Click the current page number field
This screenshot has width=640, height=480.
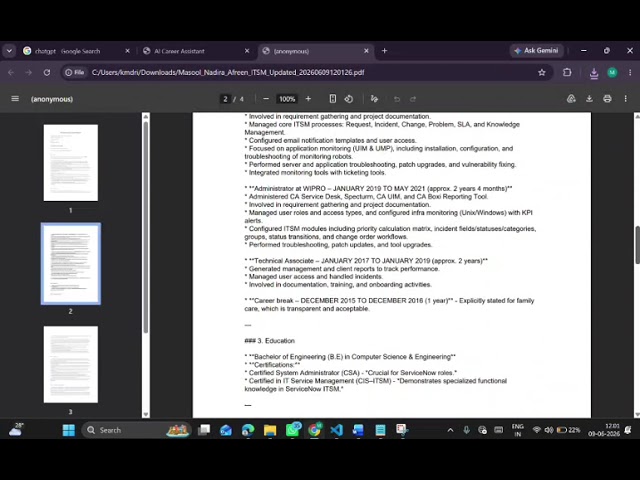pyautogui.click(x=225, y=99)
